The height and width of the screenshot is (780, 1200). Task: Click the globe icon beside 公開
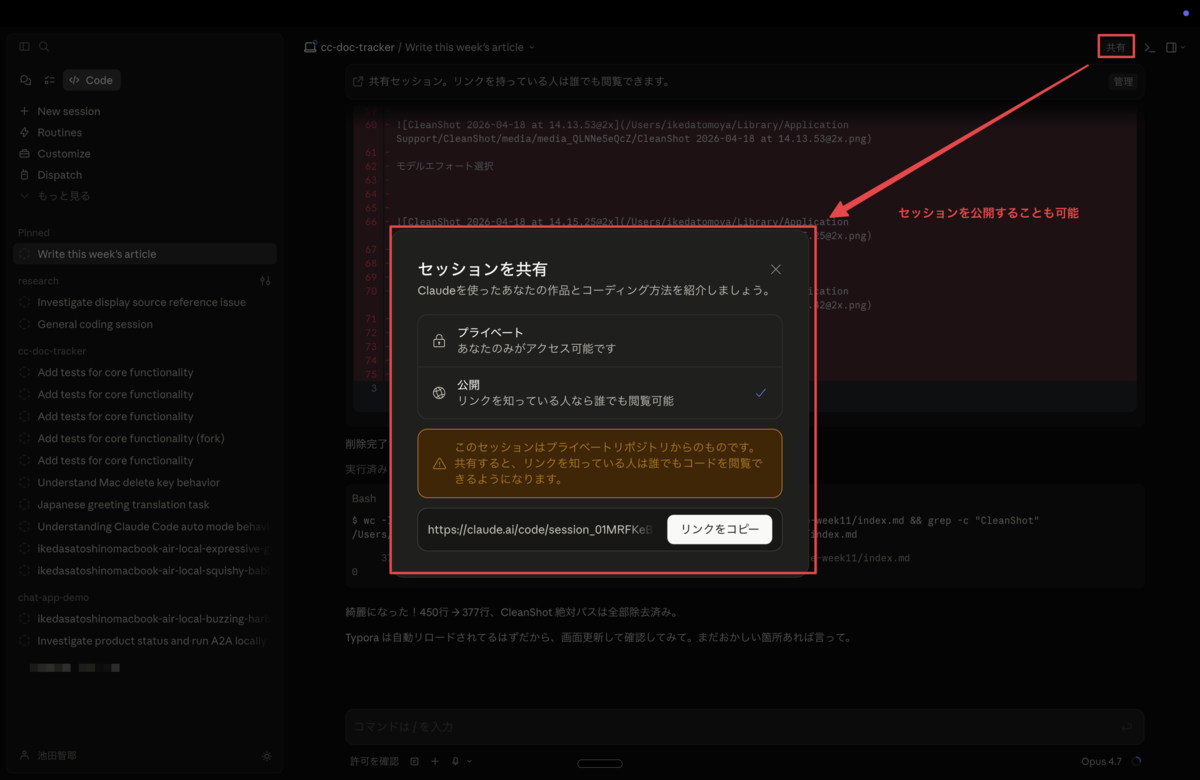coord(438,393)
